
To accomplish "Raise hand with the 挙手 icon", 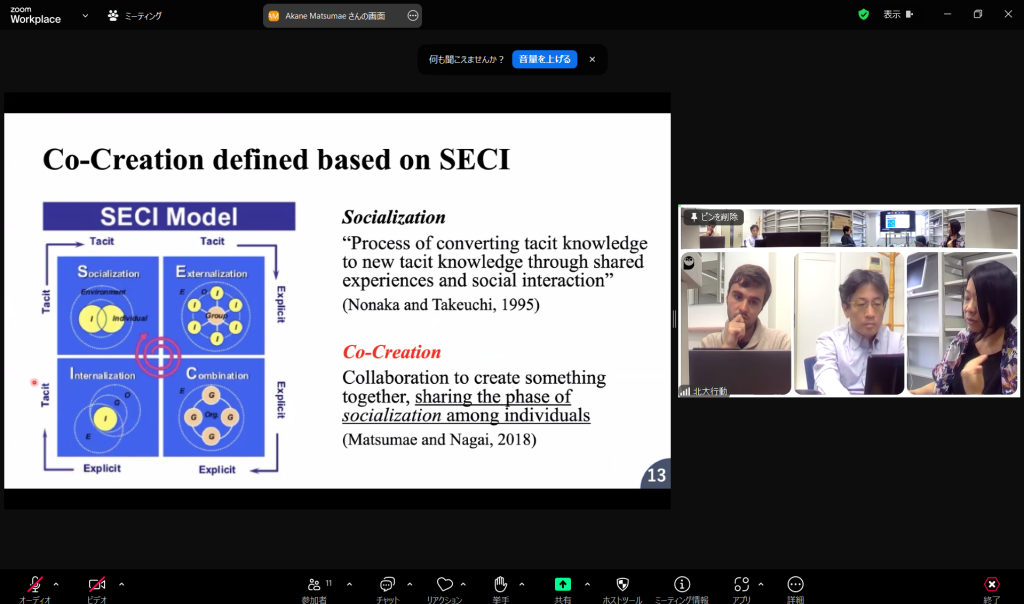I will click(x=501, y=584).
